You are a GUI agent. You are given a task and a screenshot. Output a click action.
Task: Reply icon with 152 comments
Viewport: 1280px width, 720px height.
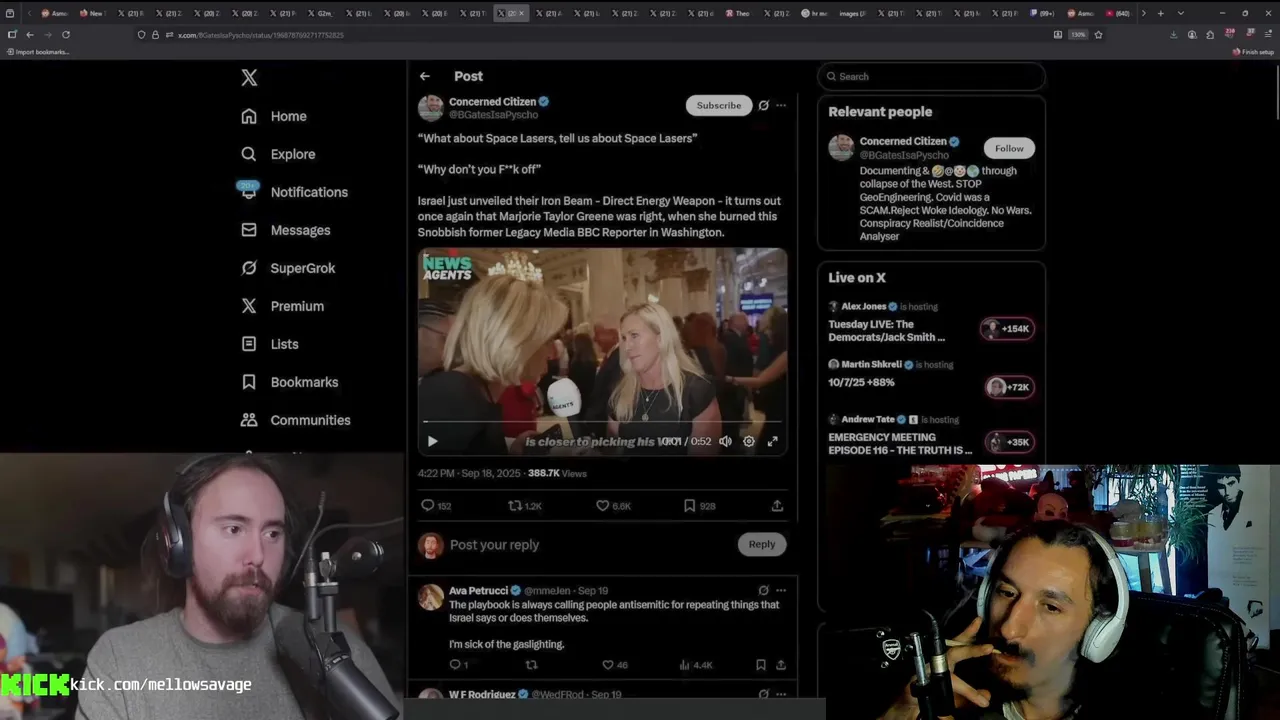coord(436,506)
